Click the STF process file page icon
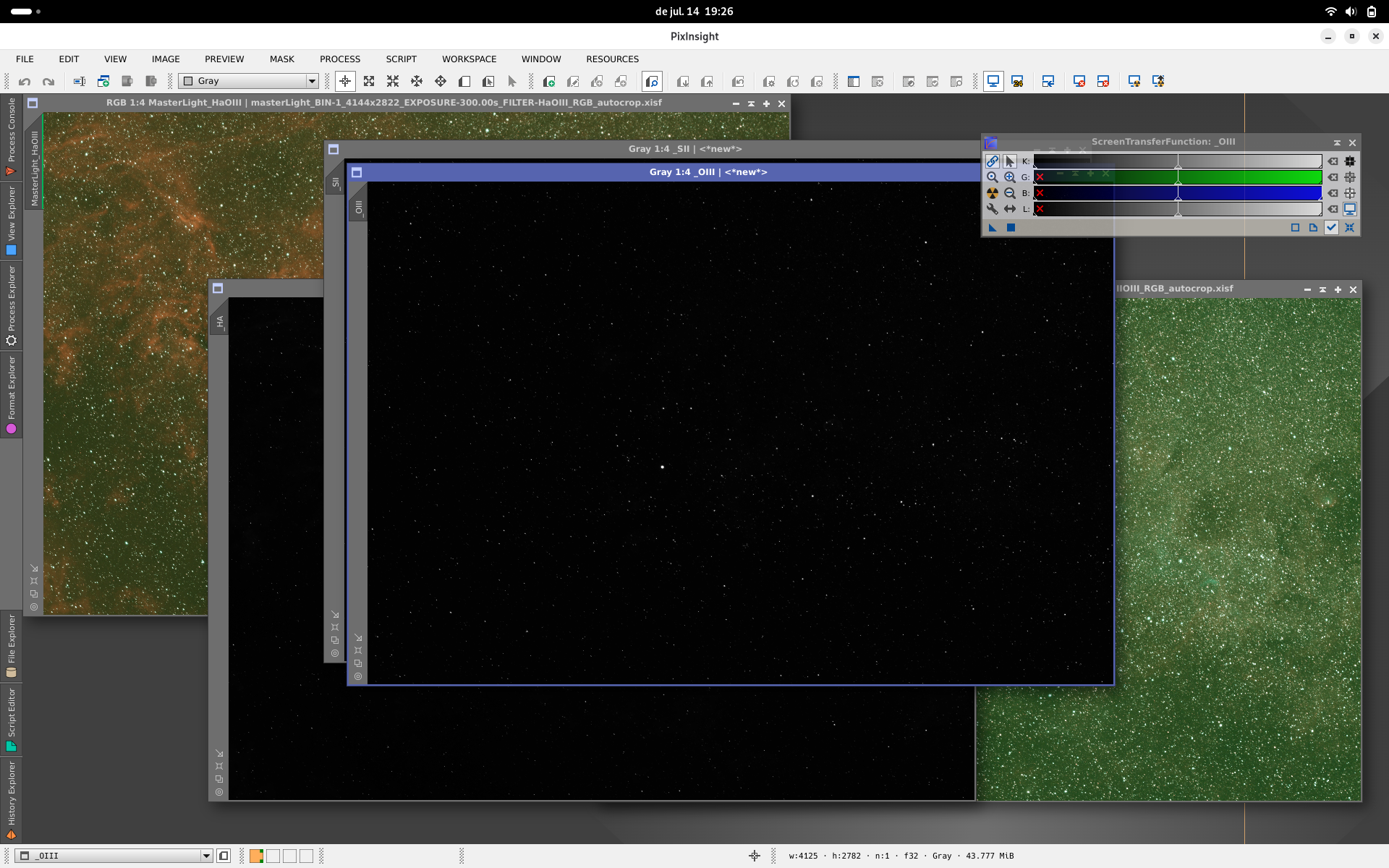 [x=1313, y=228]
